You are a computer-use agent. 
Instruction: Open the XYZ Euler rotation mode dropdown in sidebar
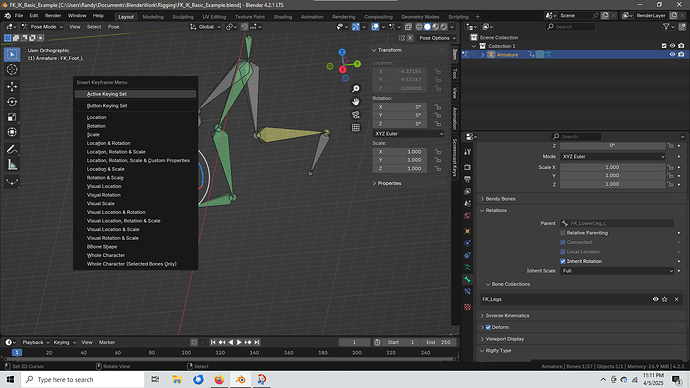(408, 134)
